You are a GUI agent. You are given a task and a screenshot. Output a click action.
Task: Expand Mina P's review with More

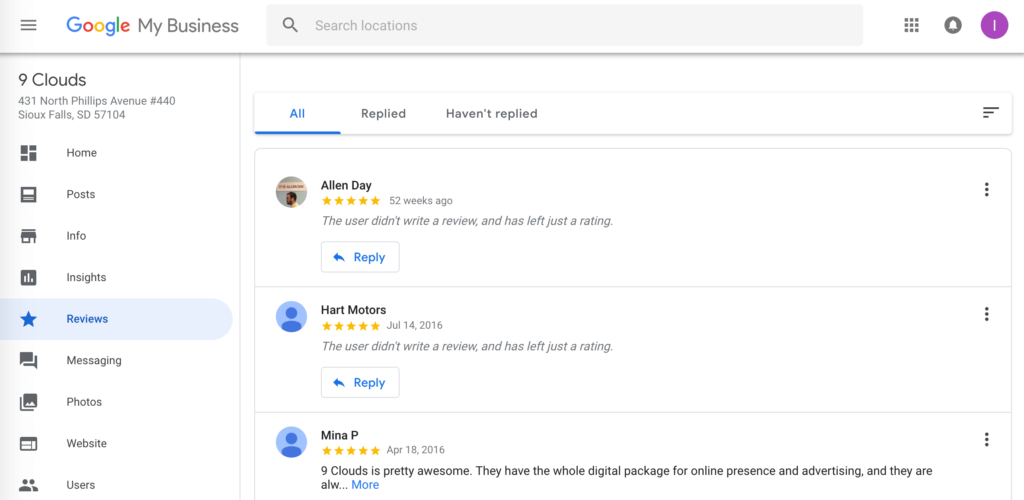pos(365,485)
